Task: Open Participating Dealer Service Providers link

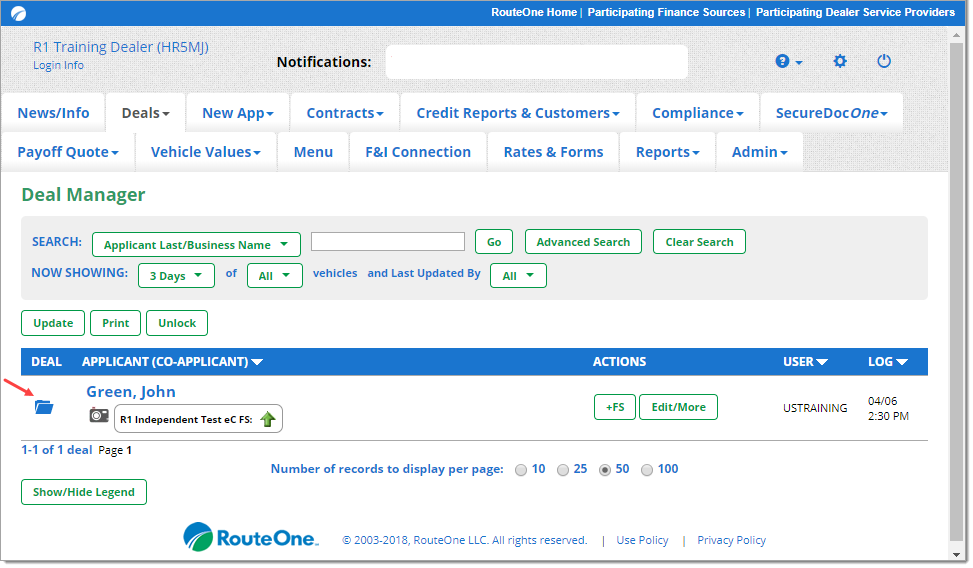Action: pos(855,12)
